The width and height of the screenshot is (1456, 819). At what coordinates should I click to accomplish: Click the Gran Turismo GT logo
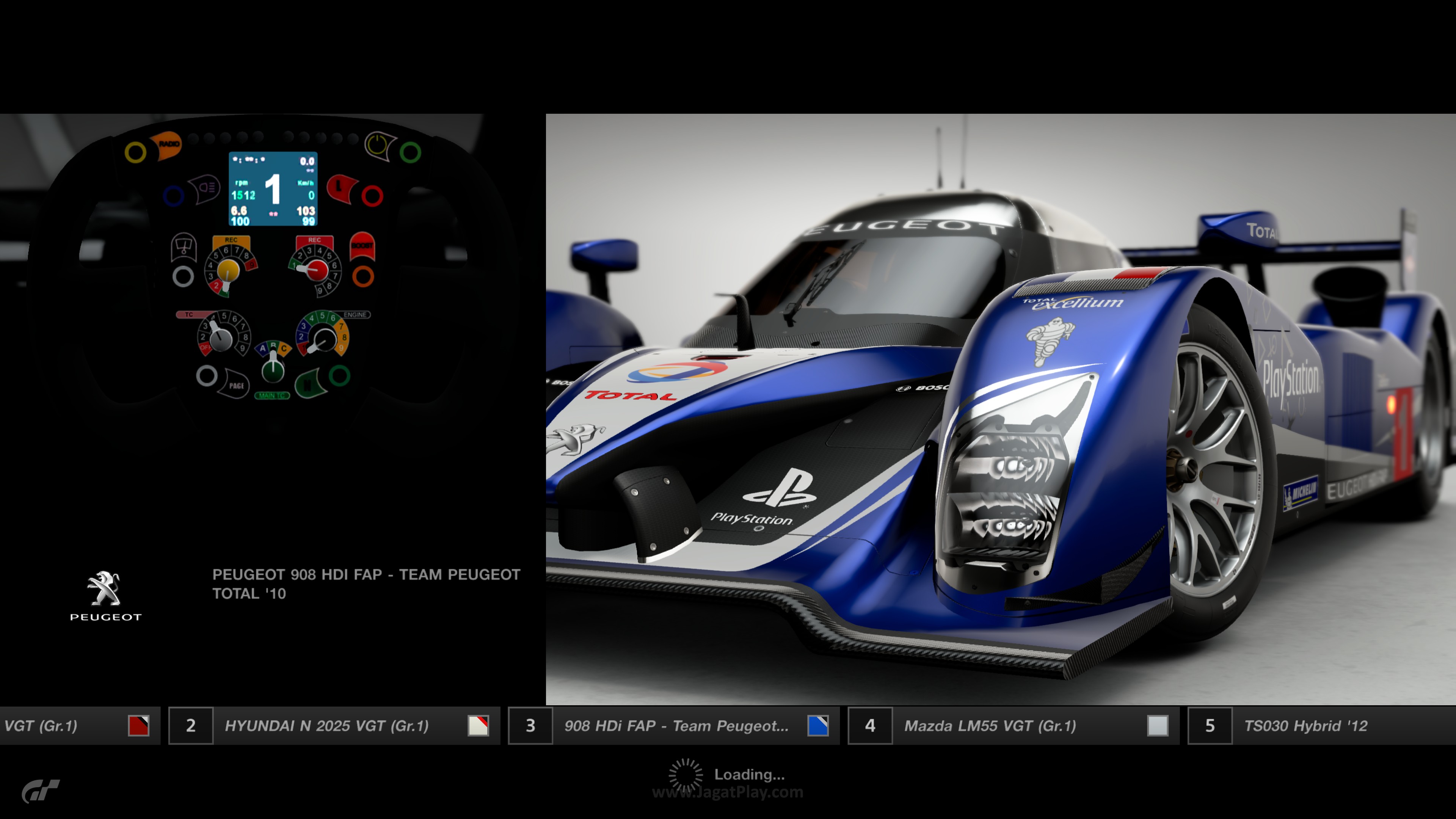[x=41, y=791]
